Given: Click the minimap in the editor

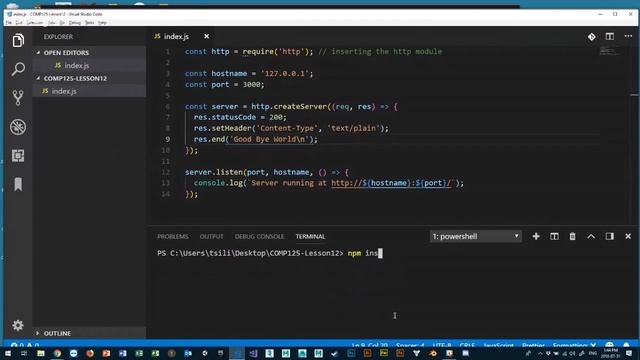Looking at the screenshot, I should (x=610, y=51).
